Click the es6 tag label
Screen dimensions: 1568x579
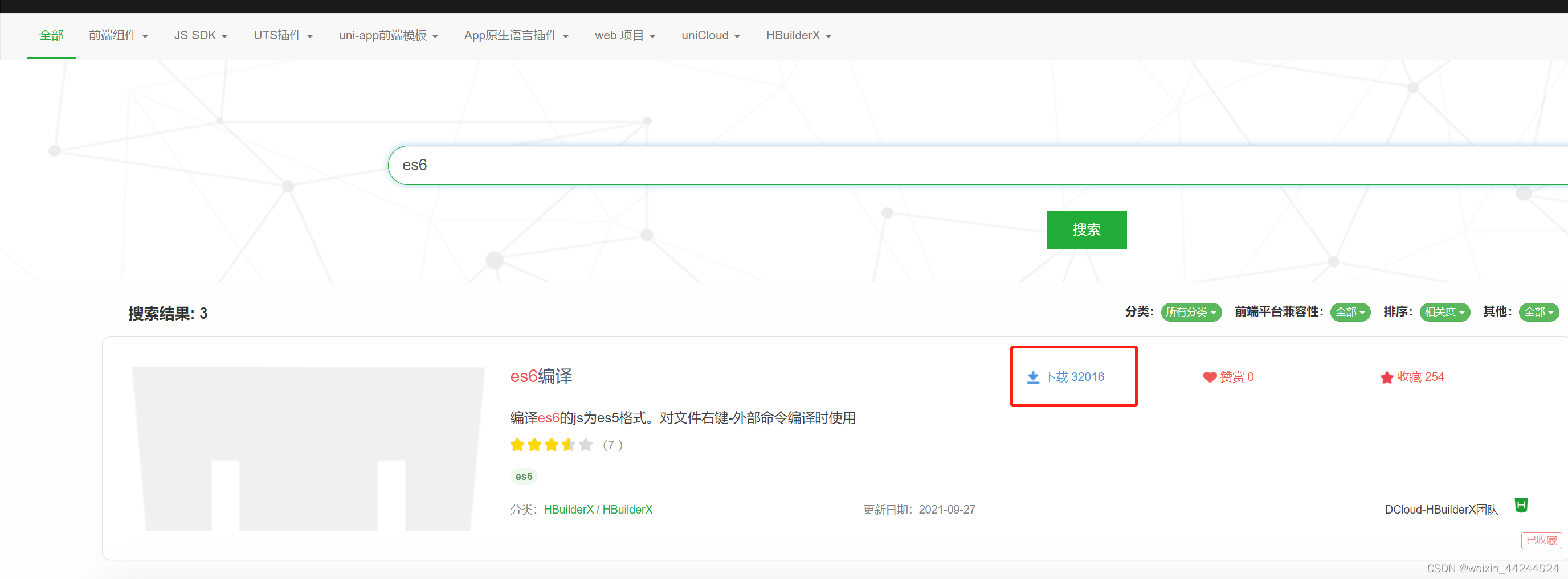[524, 476]
